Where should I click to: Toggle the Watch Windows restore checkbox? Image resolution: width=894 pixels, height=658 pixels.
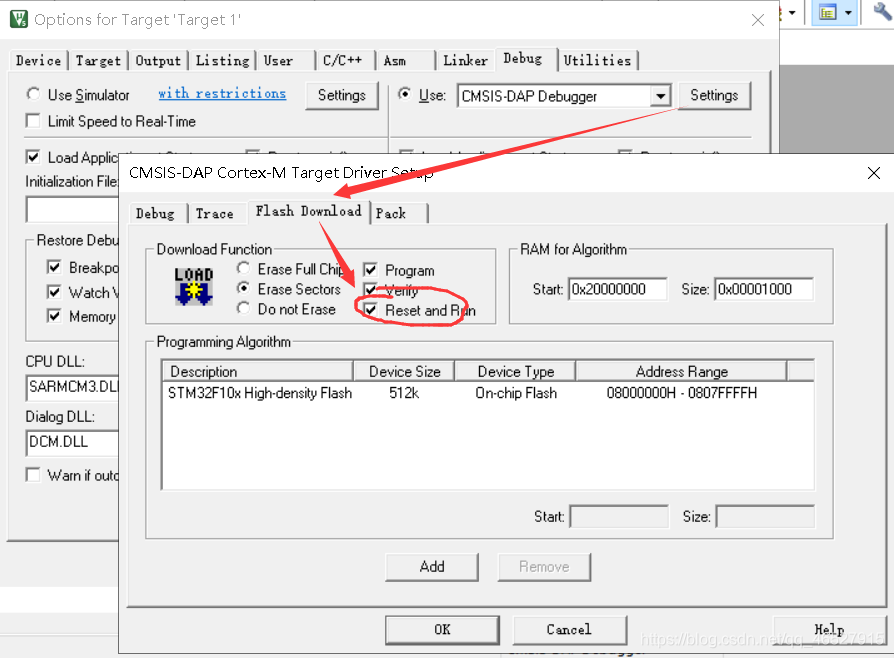tap(54, 292)
